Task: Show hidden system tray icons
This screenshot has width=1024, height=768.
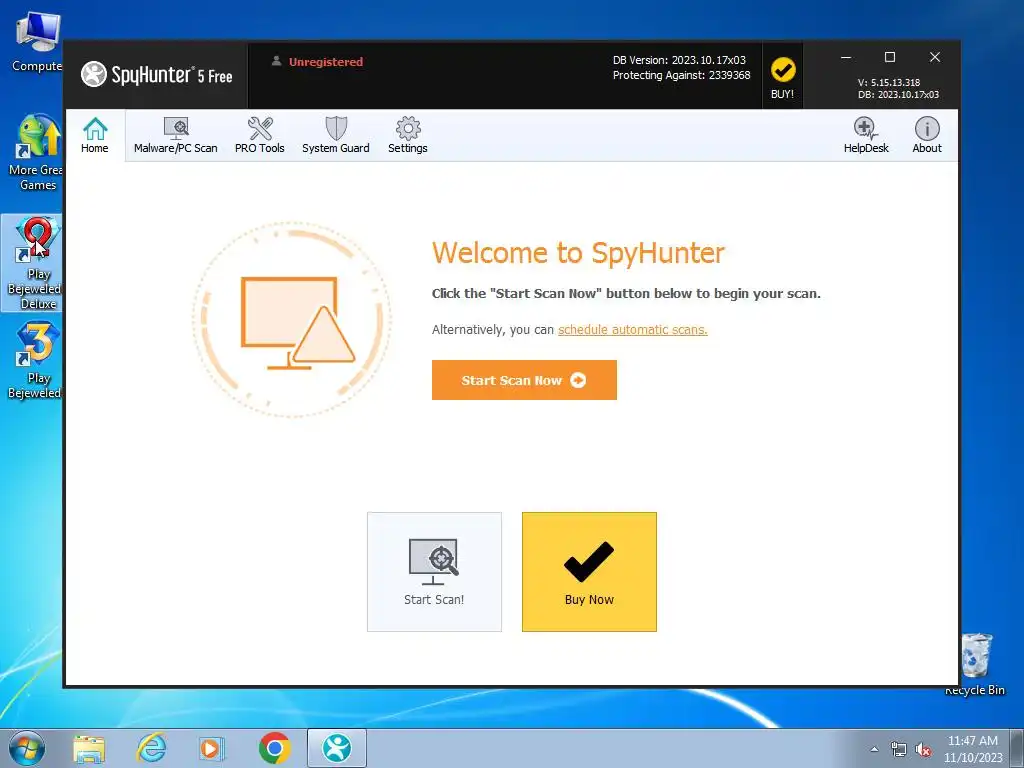Action: click(x=874, y=749)
